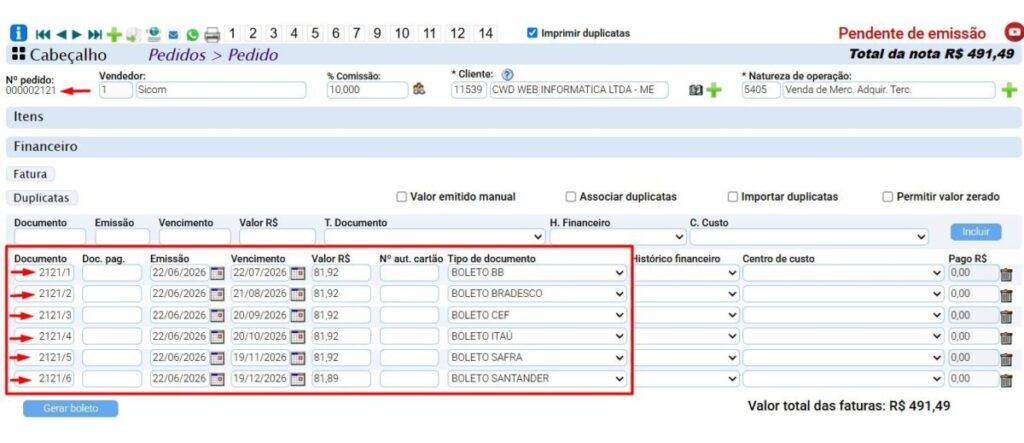This screenshot has height=443, width=1024.
Task: Tick Importar duplicatas checkbox
Action: 733,197
